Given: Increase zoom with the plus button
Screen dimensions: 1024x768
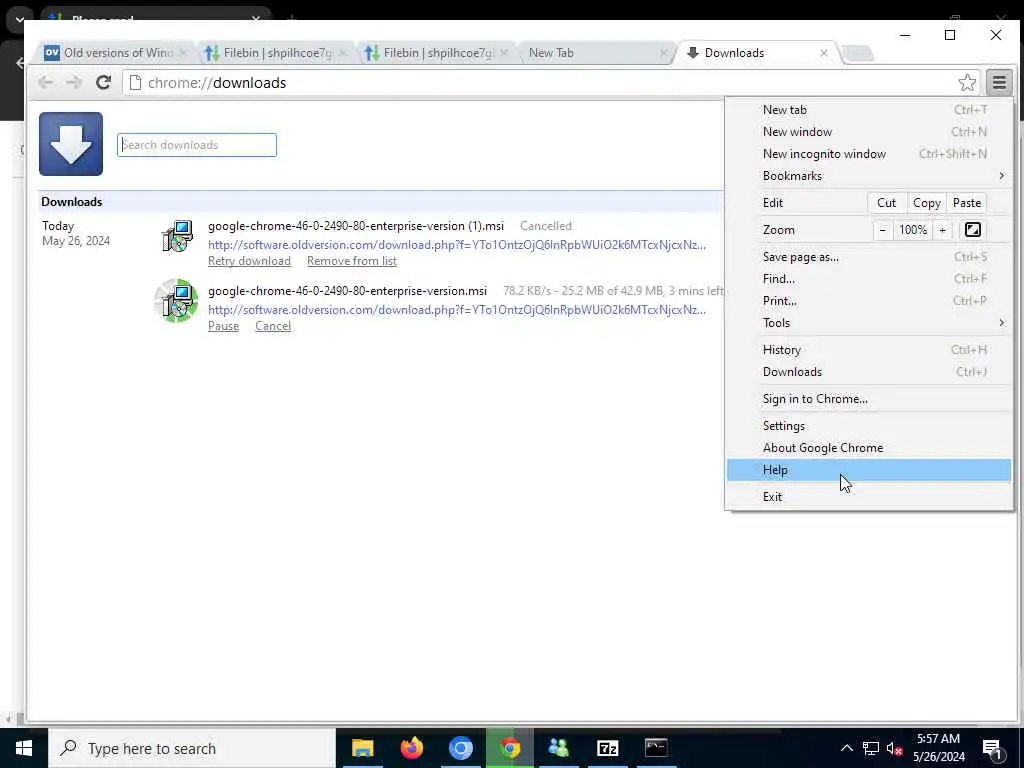Looking at the screenshot, I should pyautogui.click(x=942, y=230).
